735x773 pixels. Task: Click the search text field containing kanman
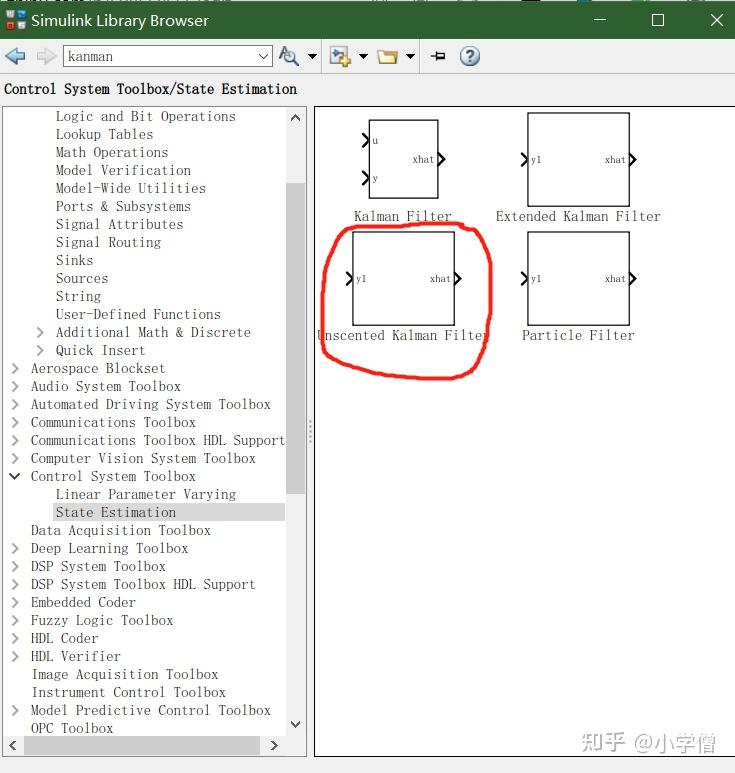click(x=160, y=56)
